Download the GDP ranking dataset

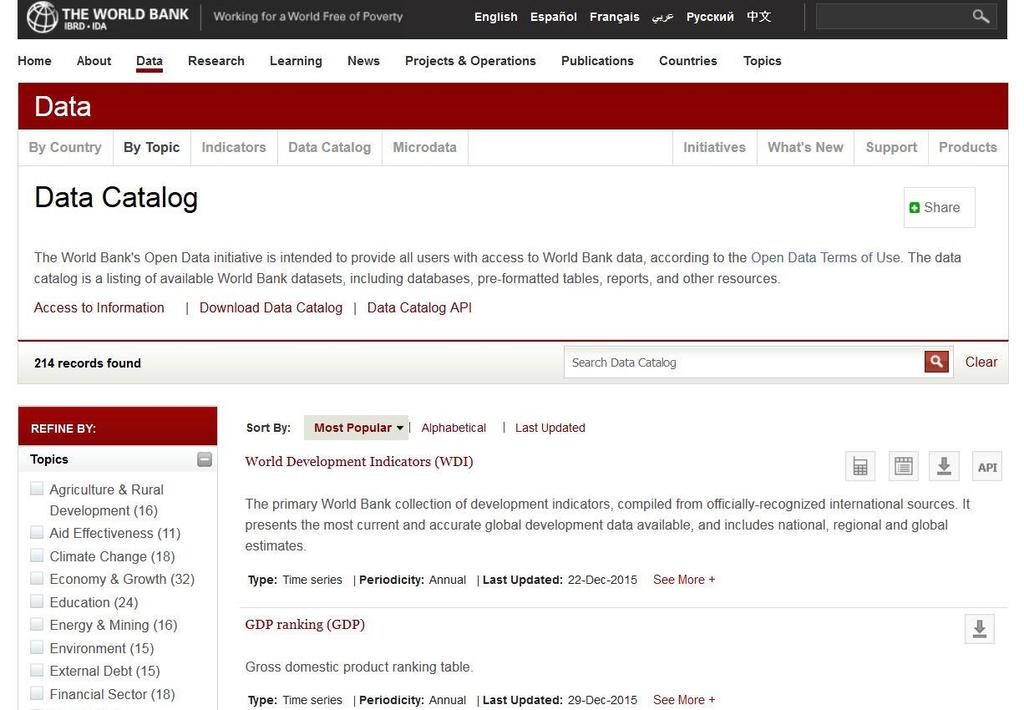point(980,629)
